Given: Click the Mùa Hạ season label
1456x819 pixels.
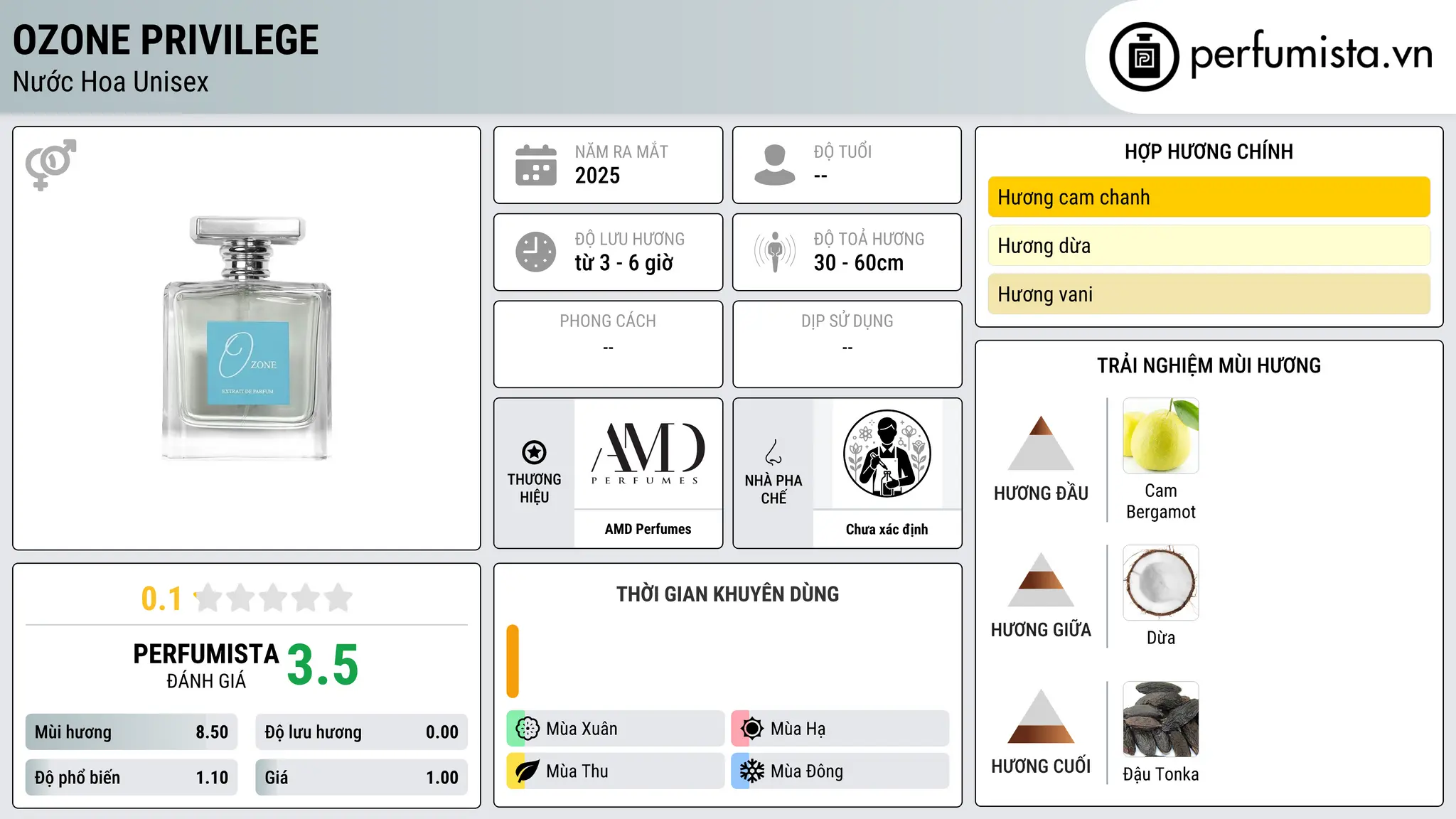Looking at the screenshot, I should tap(798, 729).
